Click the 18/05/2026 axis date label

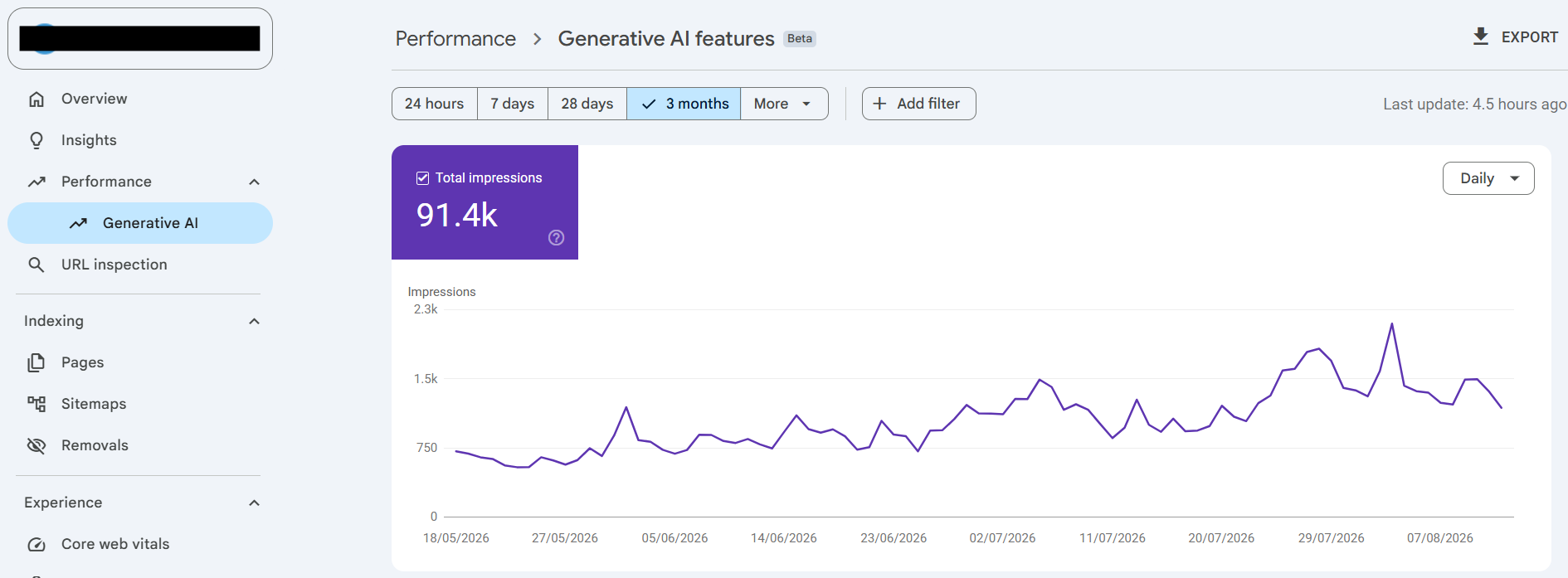click(456, 538)
